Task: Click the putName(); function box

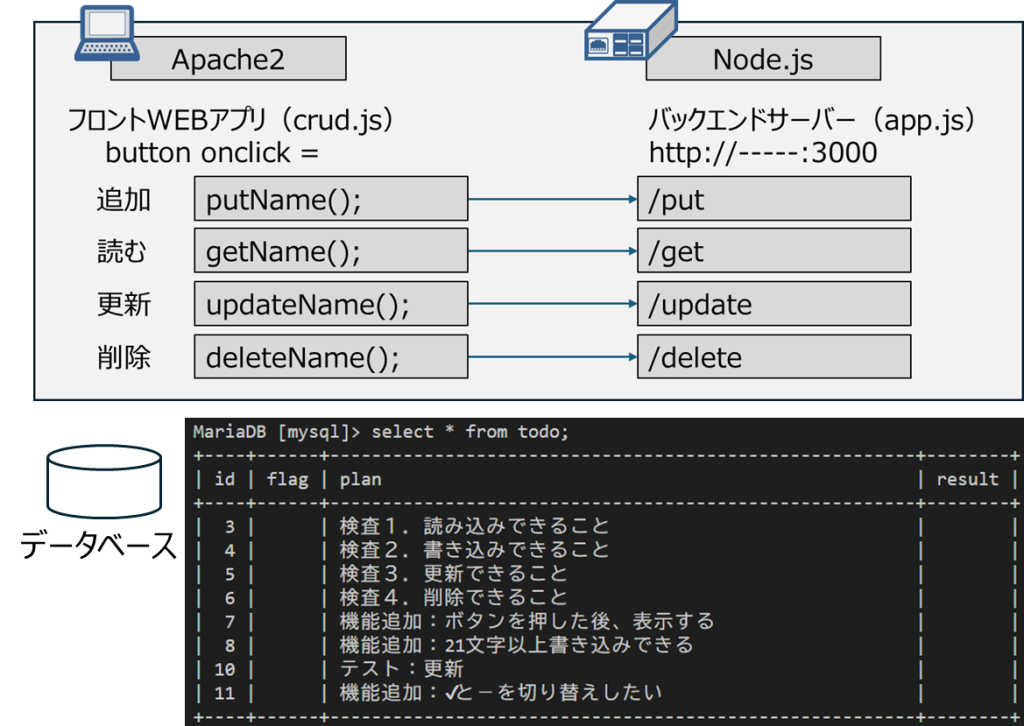Action: 331,198
